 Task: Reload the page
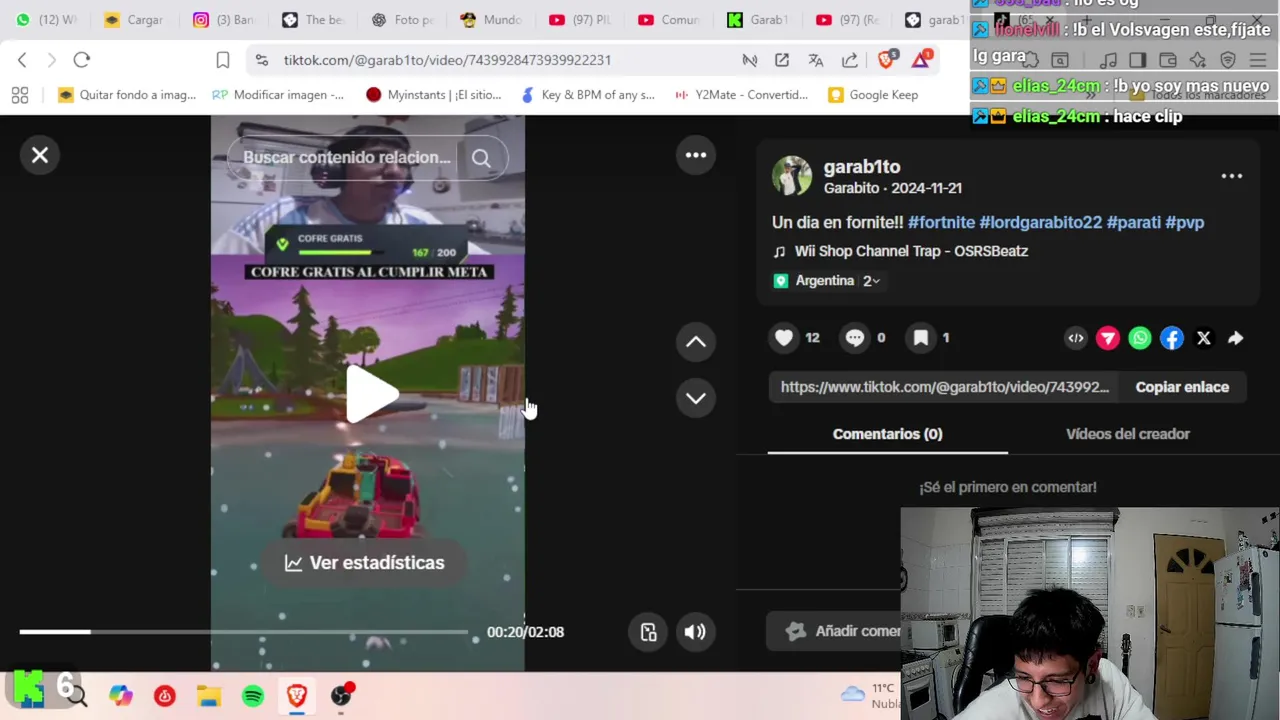[82, 60]
